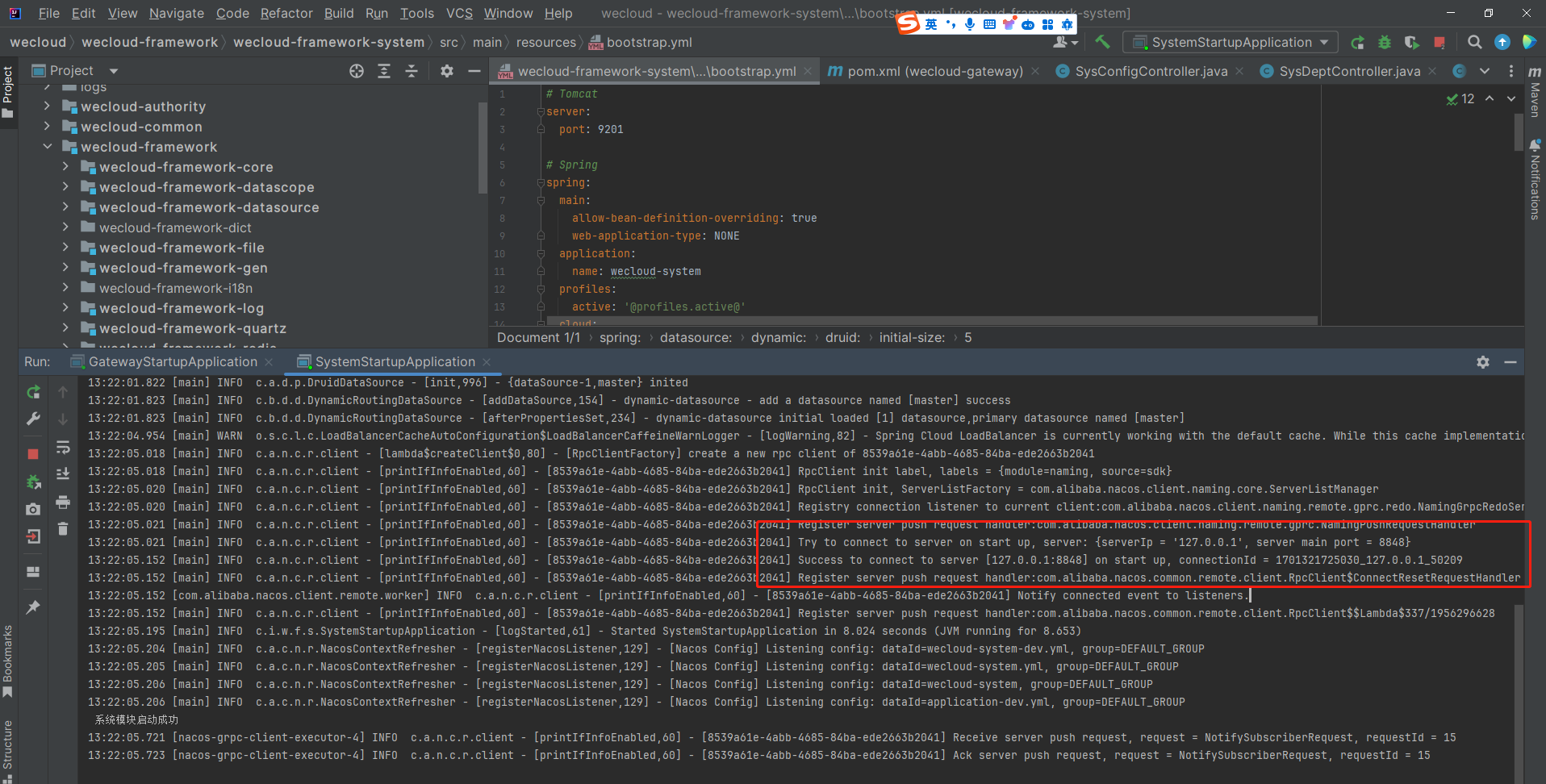
Task: Run with coverage using the shield icon
Action: tap(1411, 42)
